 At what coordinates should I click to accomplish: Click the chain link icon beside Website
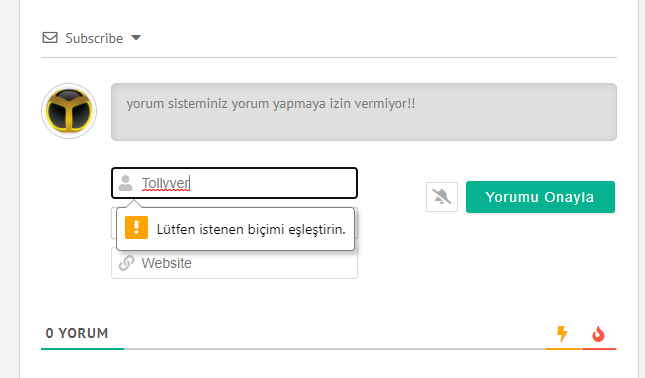click(x=126, y=263)
